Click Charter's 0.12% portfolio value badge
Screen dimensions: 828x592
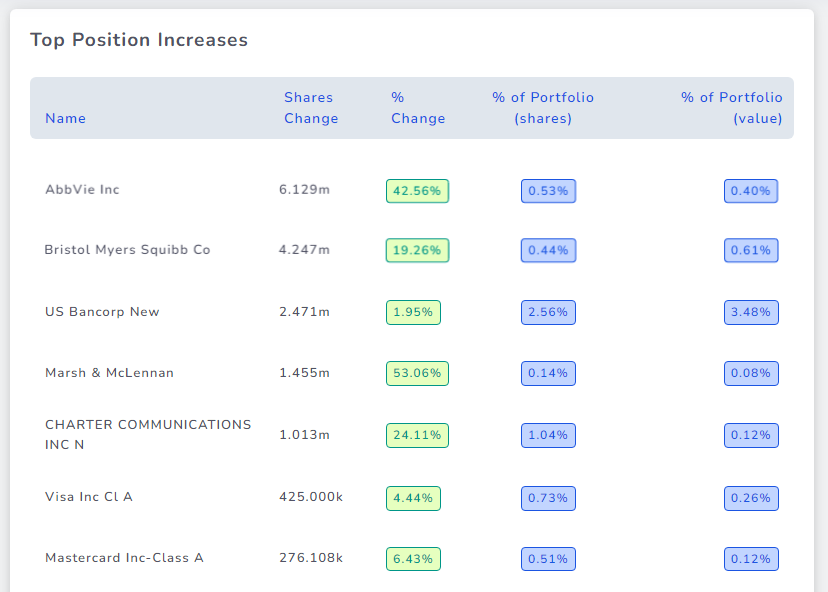751,435
